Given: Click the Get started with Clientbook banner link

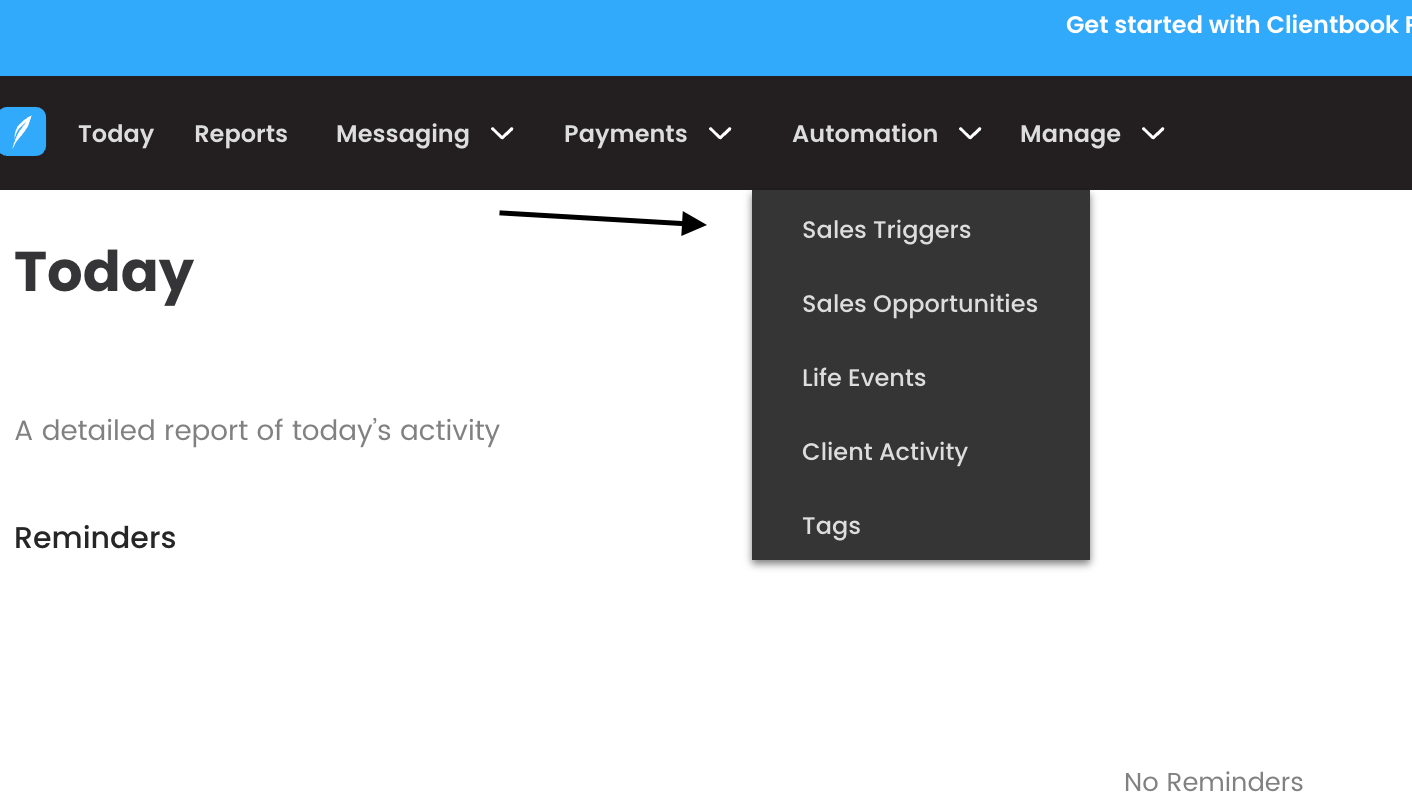Looking at the screenshot, I should coord(1238,24).
